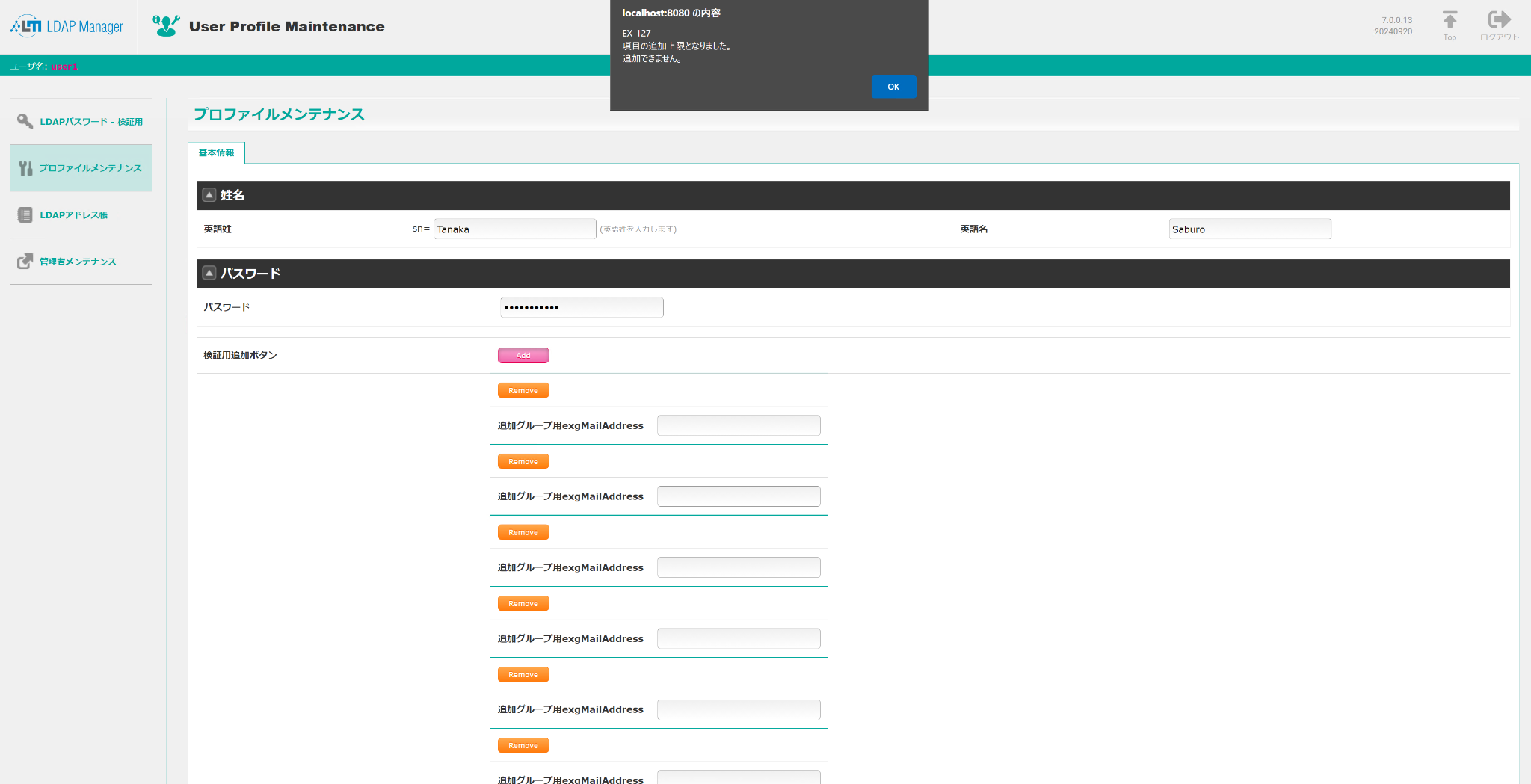Screen dimensions: 1531x784
Task: Focus the first exgMailAddress input field
Action: pyautogui.click(x=739, y=425)
